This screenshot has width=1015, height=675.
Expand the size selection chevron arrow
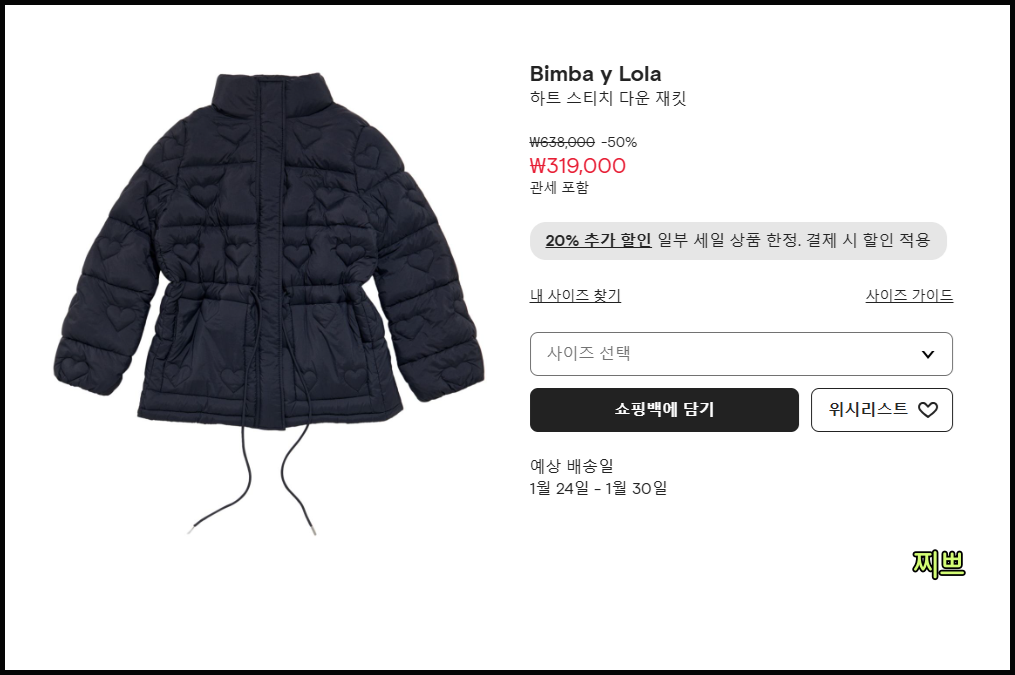click(x=928, y=354)
